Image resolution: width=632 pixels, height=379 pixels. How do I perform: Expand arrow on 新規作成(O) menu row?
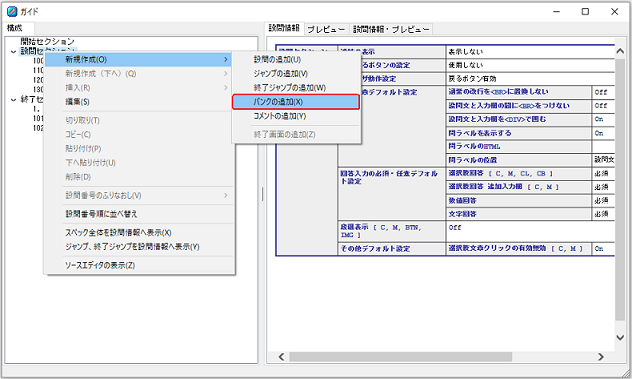pyautogui.click(x=225, y=60)
